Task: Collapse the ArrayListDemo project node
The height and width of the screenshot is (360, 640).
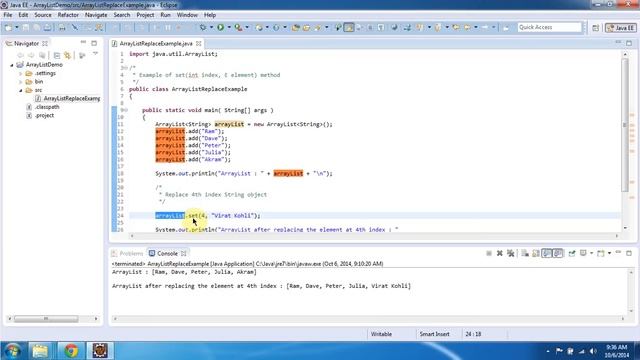Action: [11, 65]
